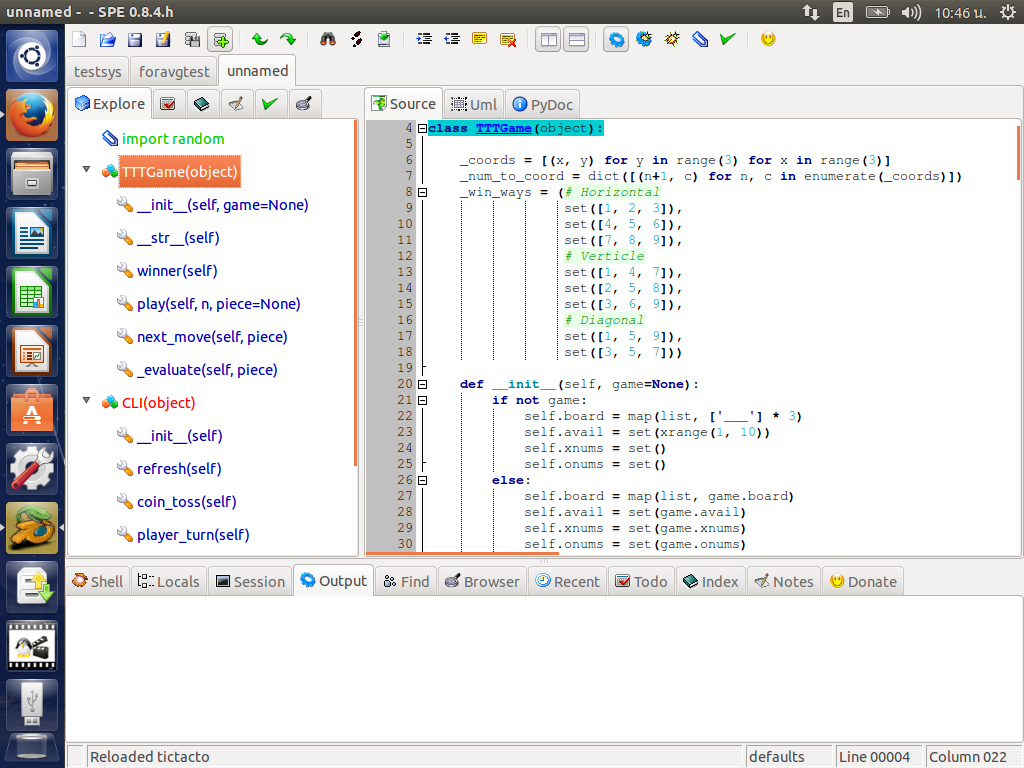Open a file with the folder icon
Screen dimensions: 1024x768
[106, 39]
